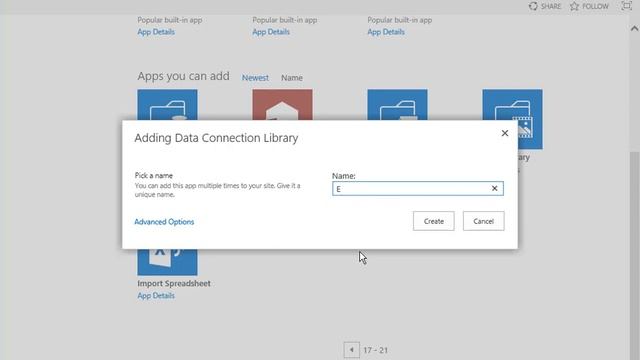Open App Details of second popular app
This screenshot has width=640, height=360.
coord(271,32)
